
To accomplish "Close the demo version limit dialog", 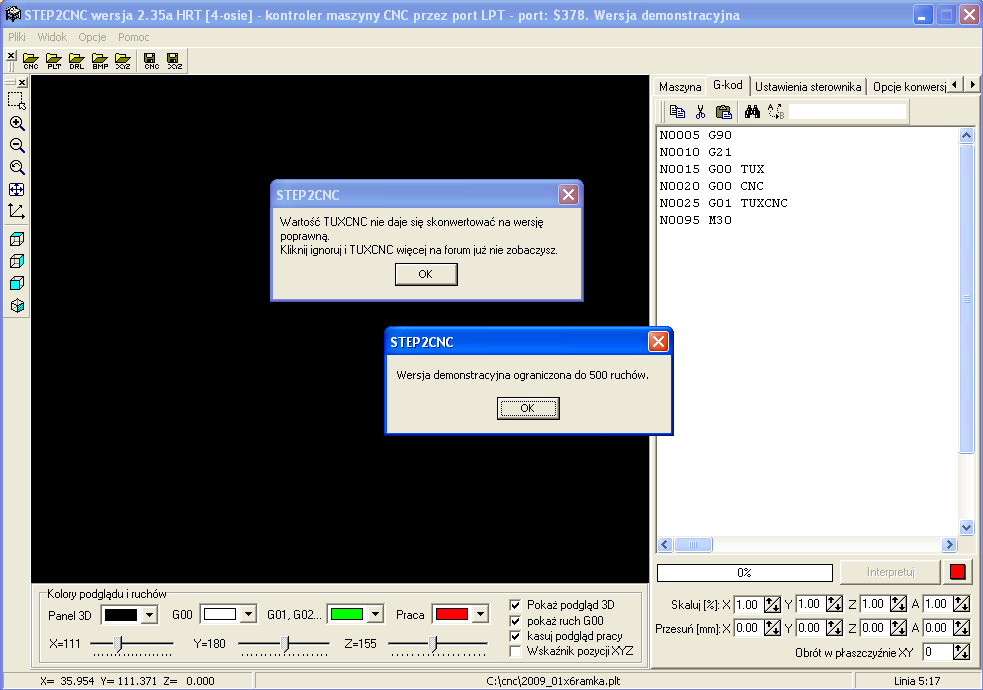I will 658,342.
